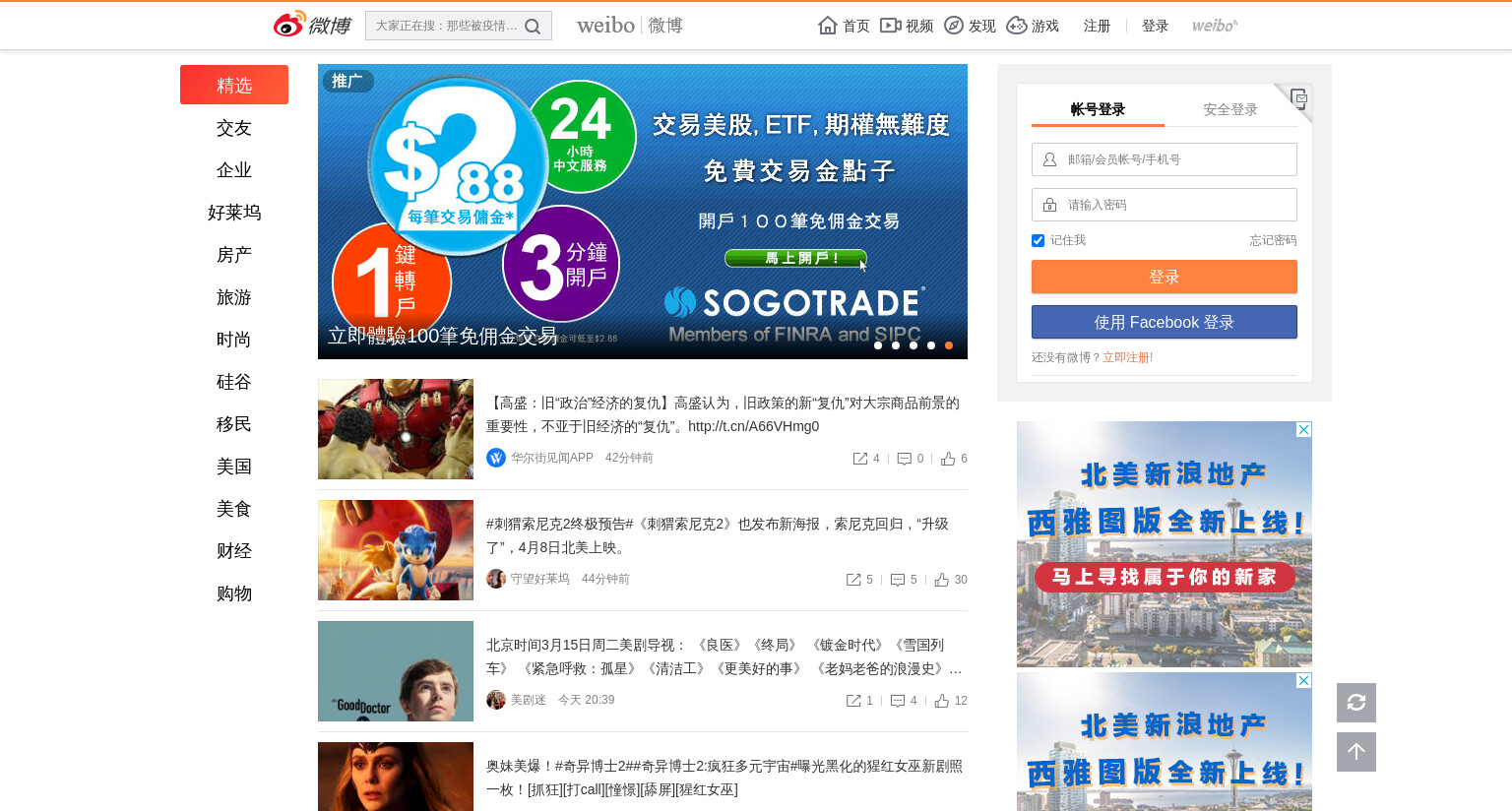Like the 高盛 post thumbs-up icon
This screenshot has height=811, width=1512.
pos(948,459)
